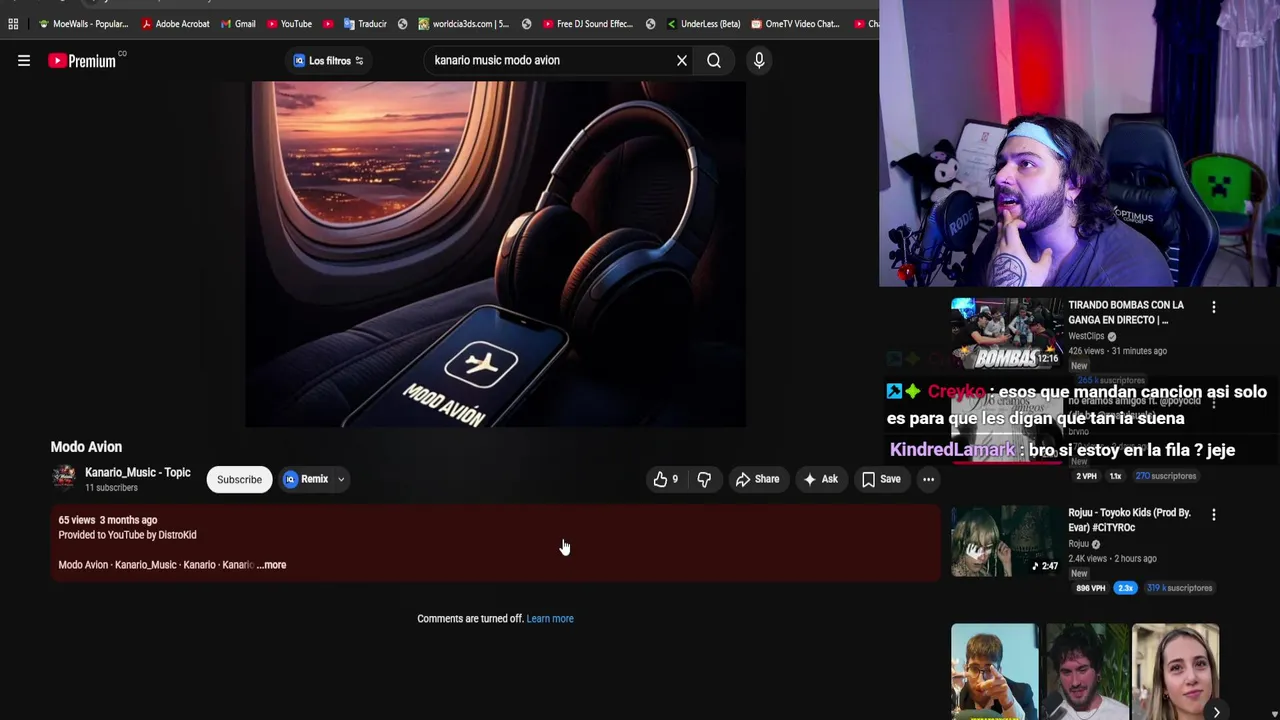Expand description with ...more
This screenshot has width=1280, height=720.
tap(272, 565)
